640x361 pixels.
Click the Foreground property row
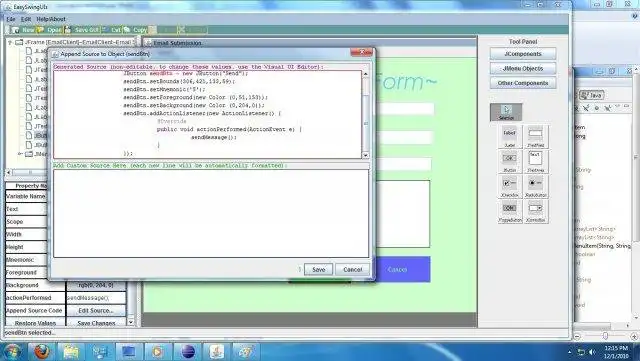27,272
